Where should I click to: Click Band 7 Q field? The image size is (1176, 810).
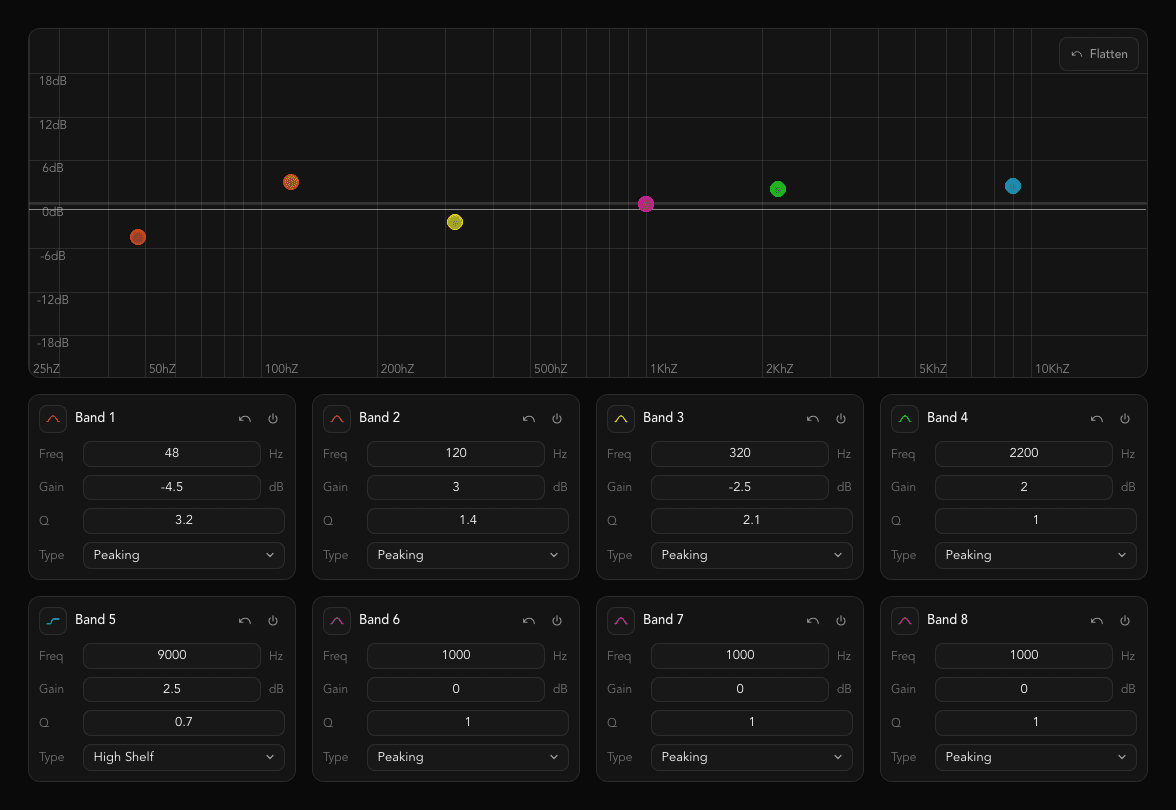(752, 722)
